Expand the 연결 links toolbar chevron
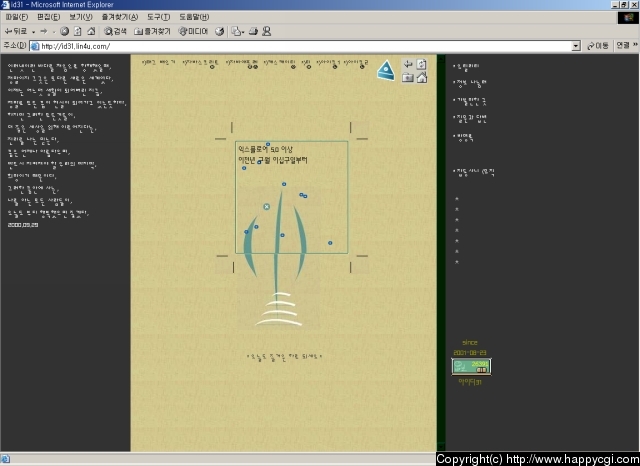Image resolution: width=640 pixels, height=466 pixels. [635, 45]
